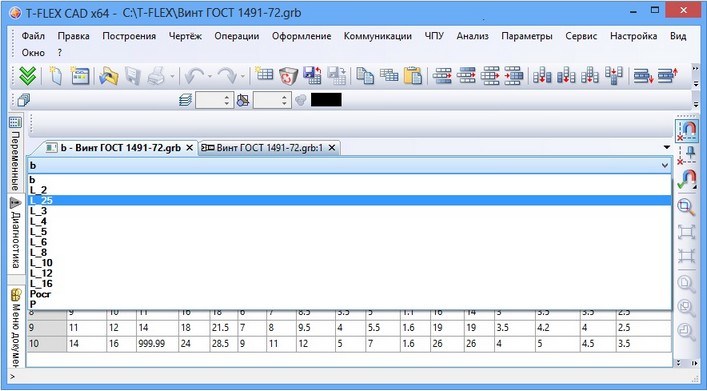Open a file with the folder icon

[109, 76]
